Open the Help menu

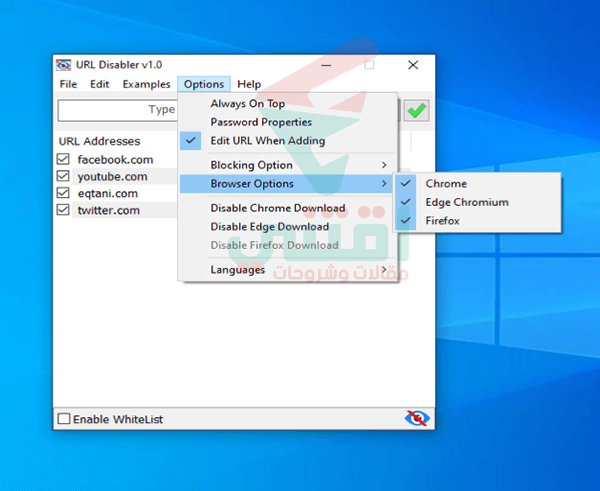[249, 84]
